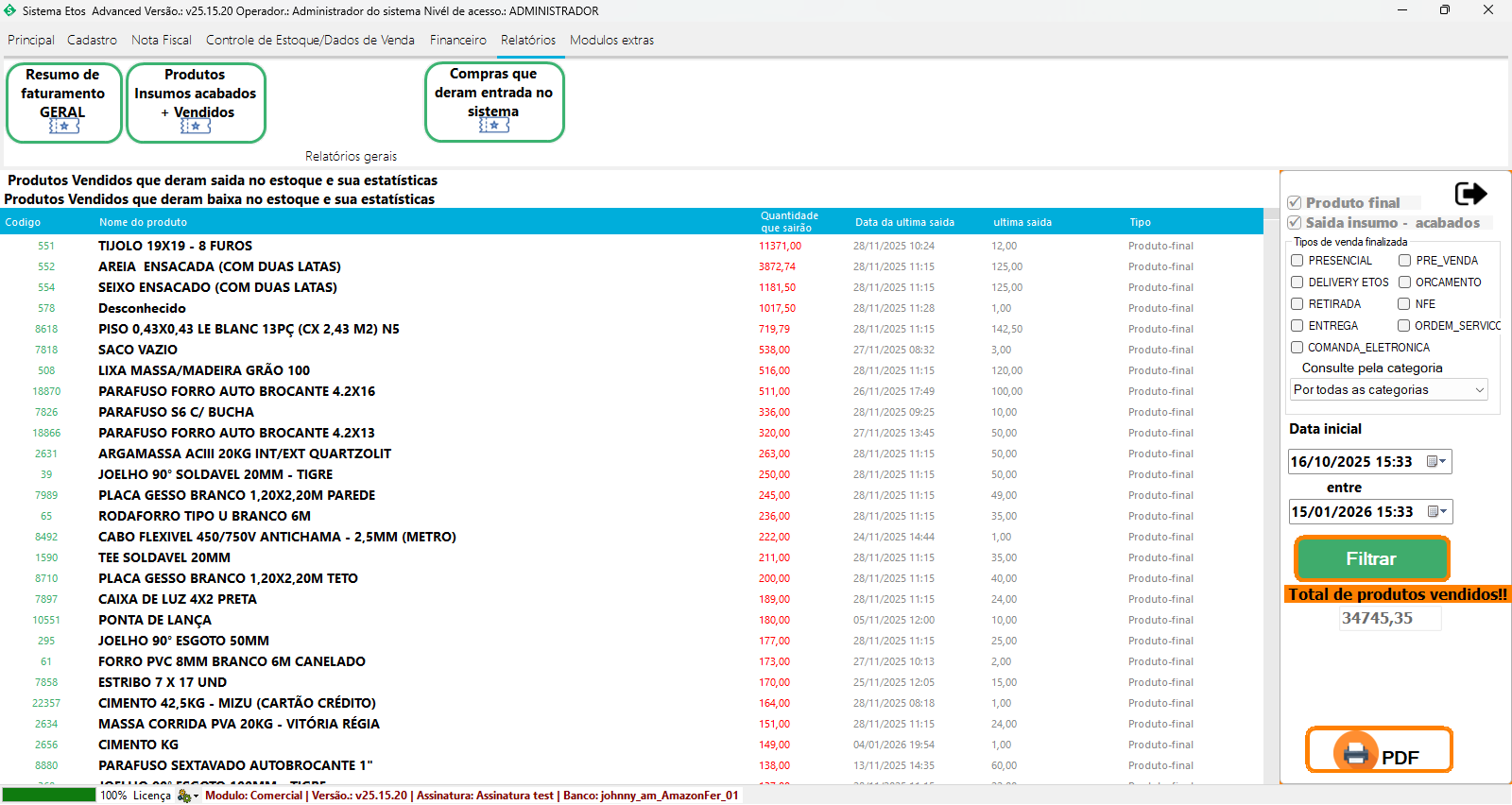Click the green Filtrar button

(x=1371, y=558)
